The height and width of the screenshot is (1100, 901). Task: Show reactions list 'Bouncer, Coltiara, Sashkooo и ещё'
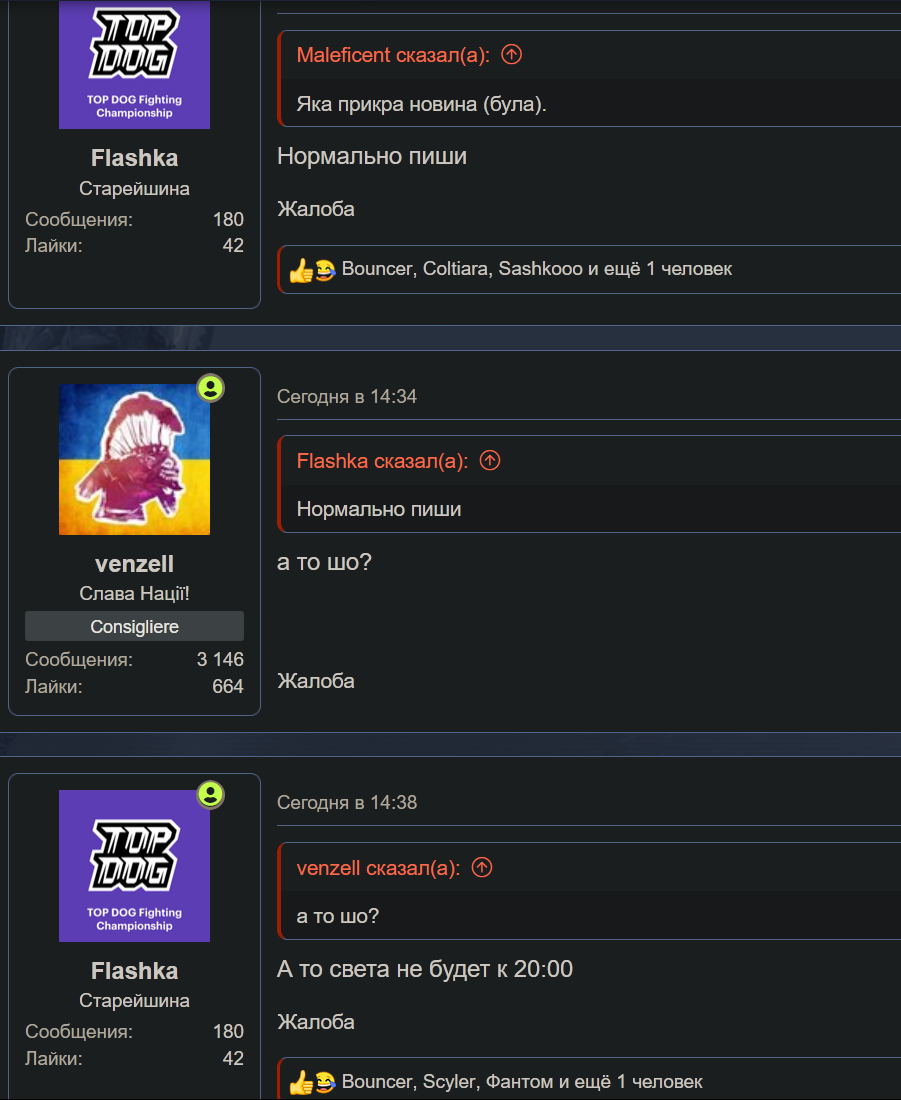(537, 269)
